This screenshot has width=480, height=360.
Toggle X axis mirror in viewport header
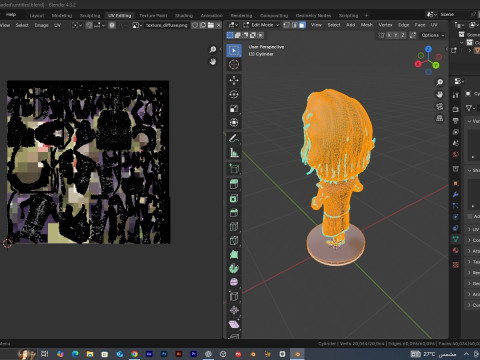[x=389, y=35]
